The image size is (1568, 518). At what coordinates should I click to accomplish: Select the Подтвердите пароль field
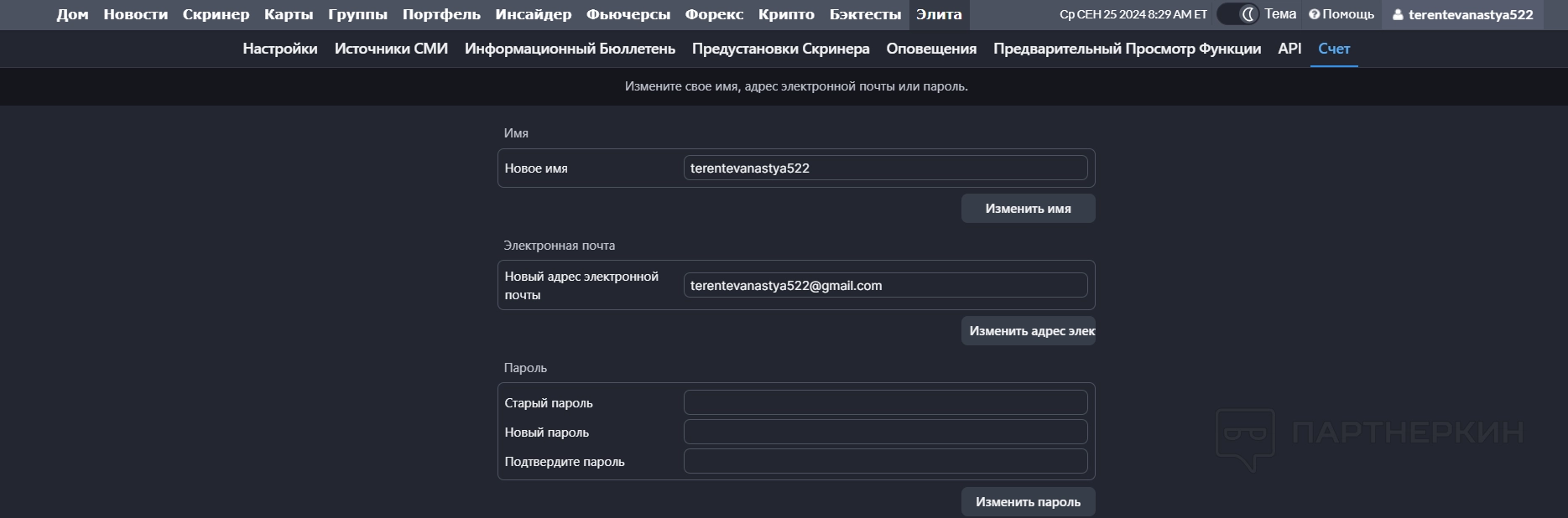(885, 461)
